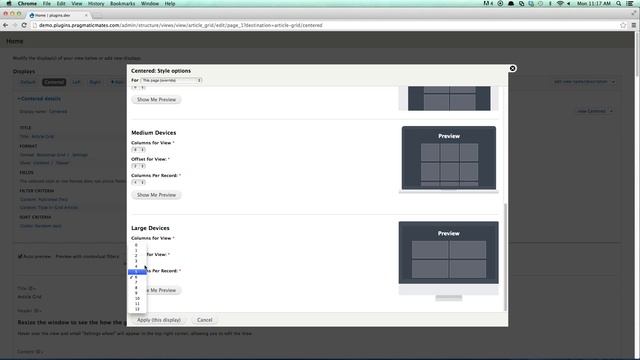Open the Chrome hamburger menu

click(633, 25)
